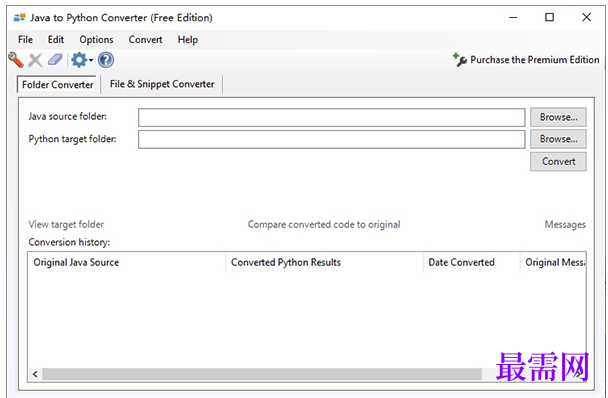
Task: Click the wrench convert toolbar icon
Action: pos(16,60)
